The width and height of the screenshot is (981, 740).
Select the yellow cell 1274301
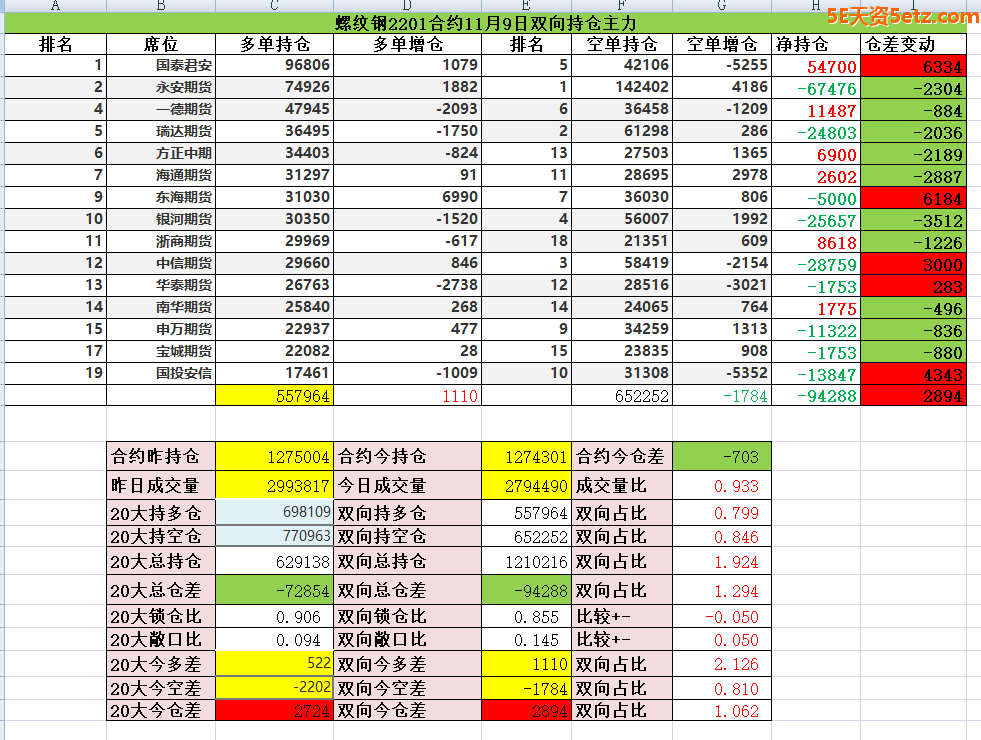tap(526, 457)
